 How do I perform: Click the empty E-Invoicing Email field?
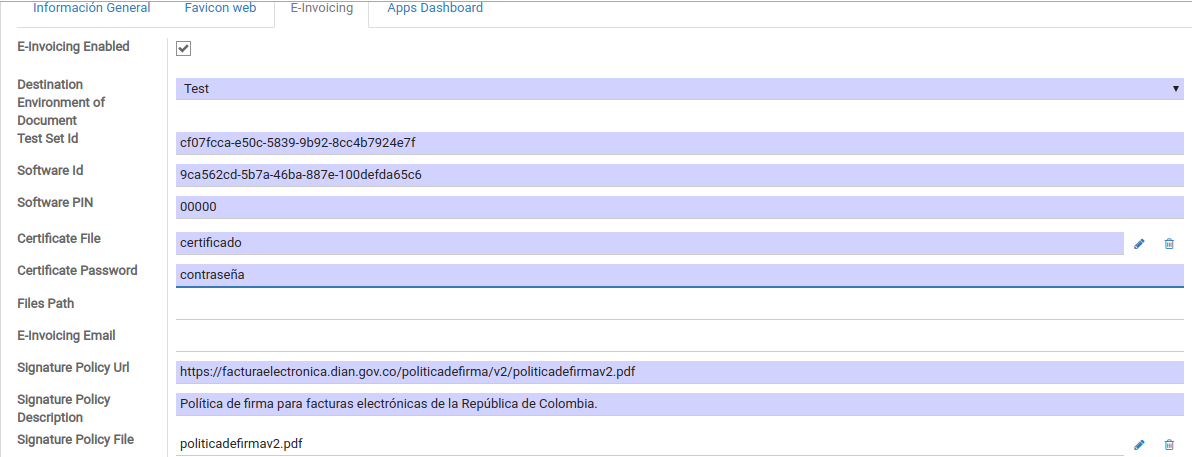(680, 338)
